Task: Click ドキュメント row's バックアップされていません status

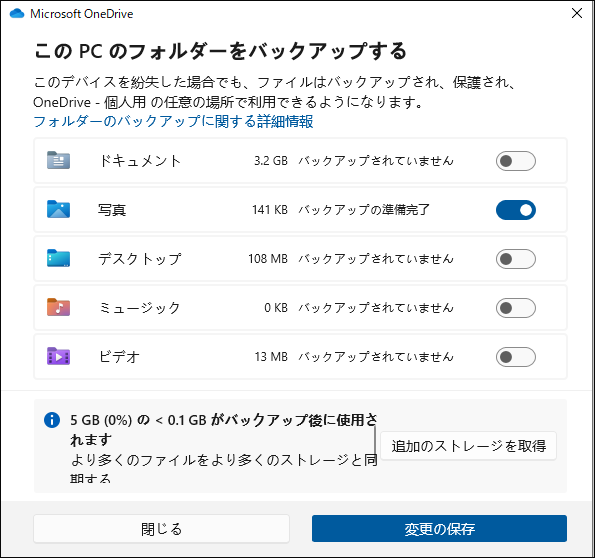Action: click(376, 161)
